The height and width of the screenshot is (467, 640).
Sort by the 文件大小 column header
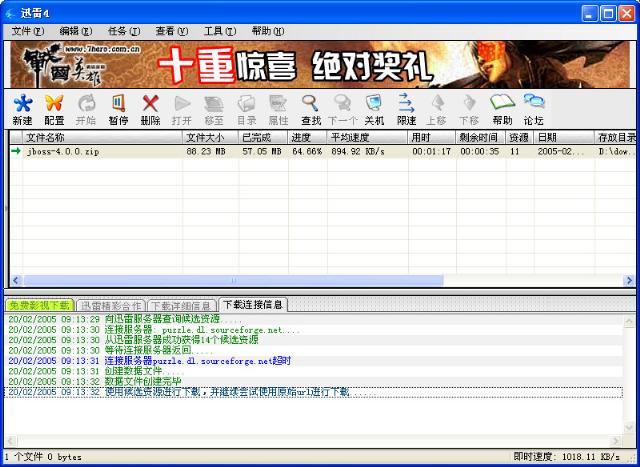(x=210, y=137)
